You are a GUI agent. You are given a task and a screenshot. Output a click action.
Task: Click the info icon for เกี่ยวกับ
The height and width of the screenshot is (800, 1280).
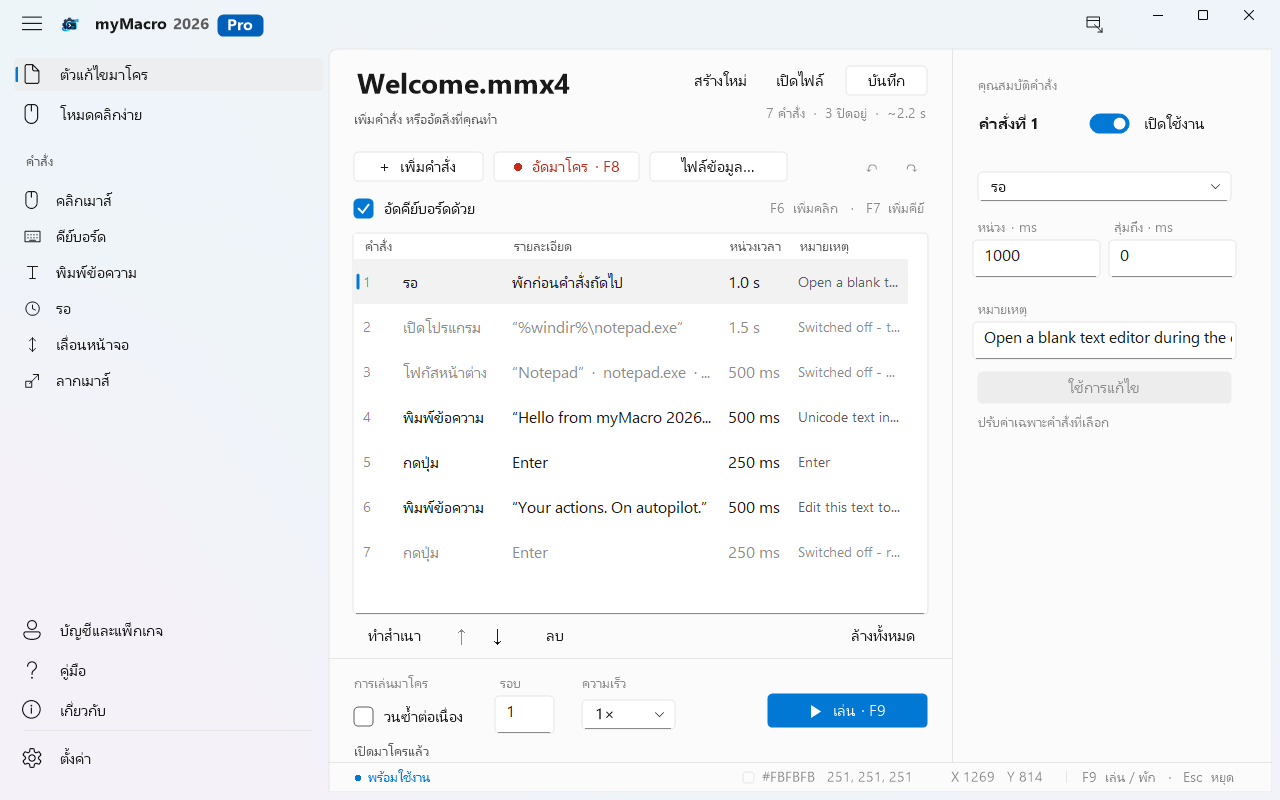point(32,710)
